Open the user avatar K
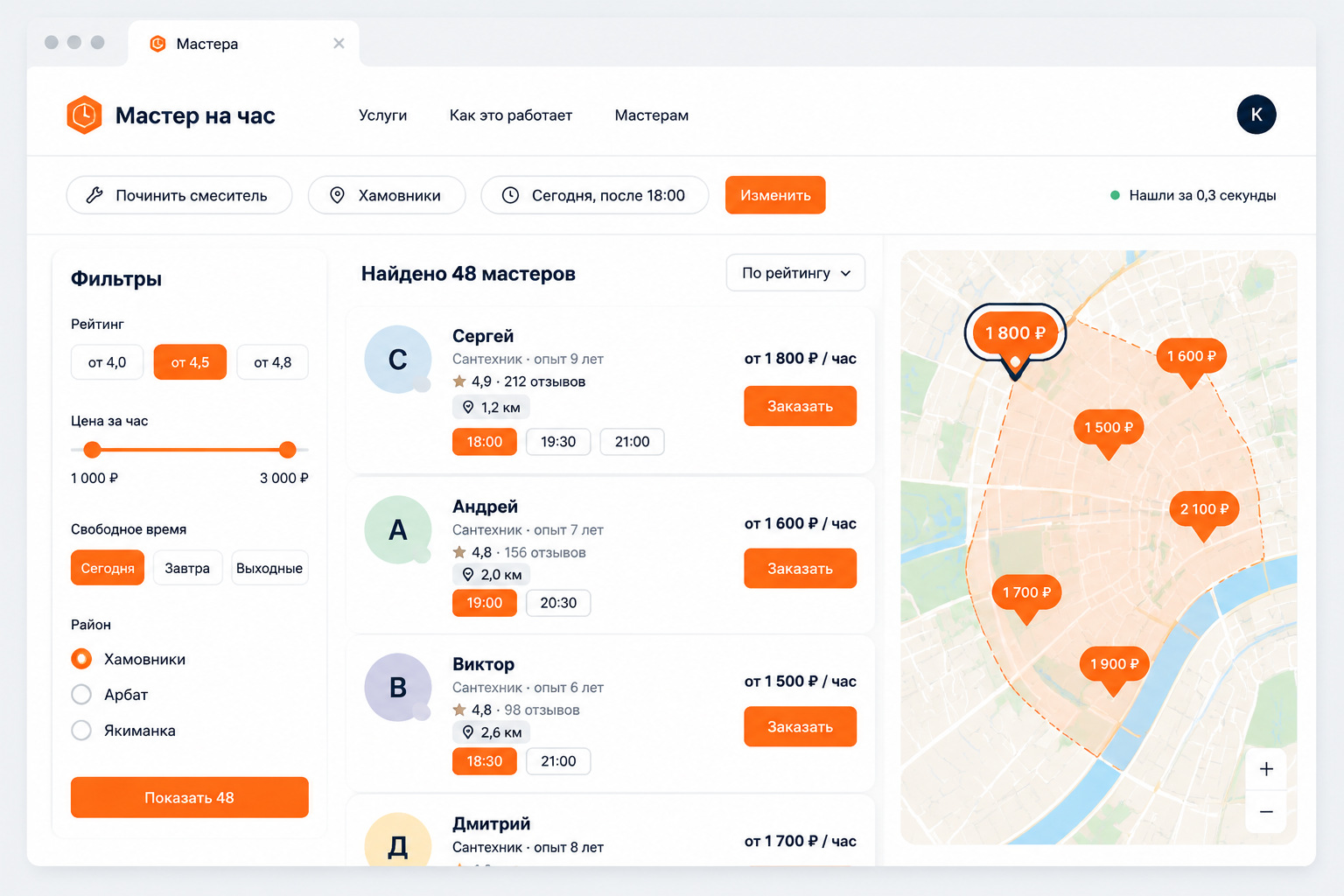The image size is (1344, 896). [1256, 115]
